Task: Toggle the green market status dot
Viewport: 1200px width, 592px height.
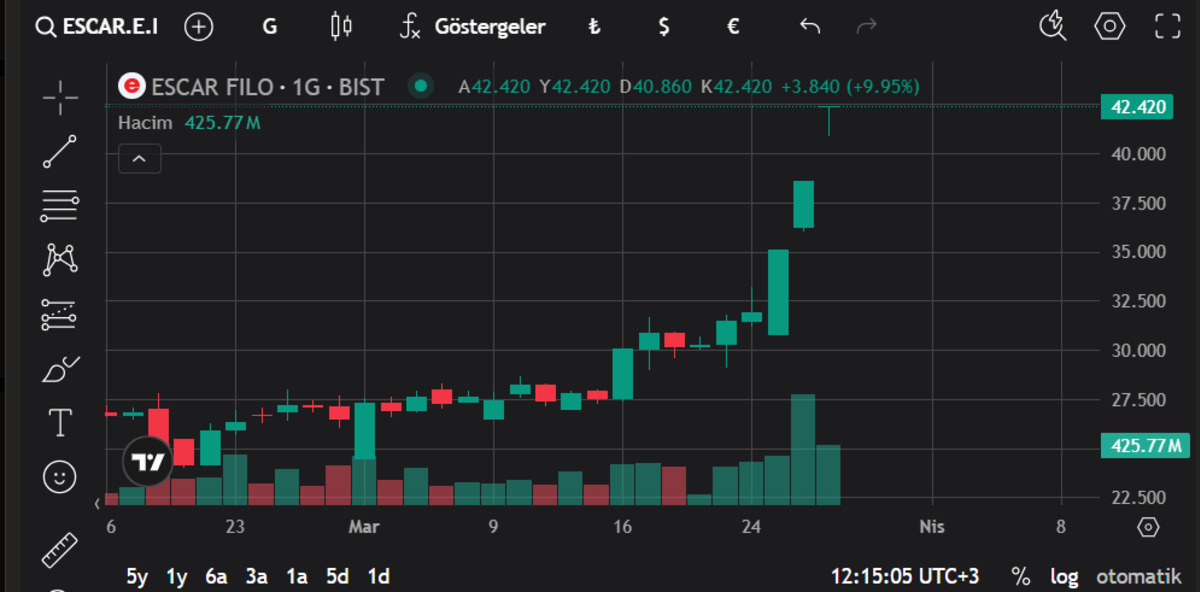Action: pyautogui.click(x=421, y=87)
